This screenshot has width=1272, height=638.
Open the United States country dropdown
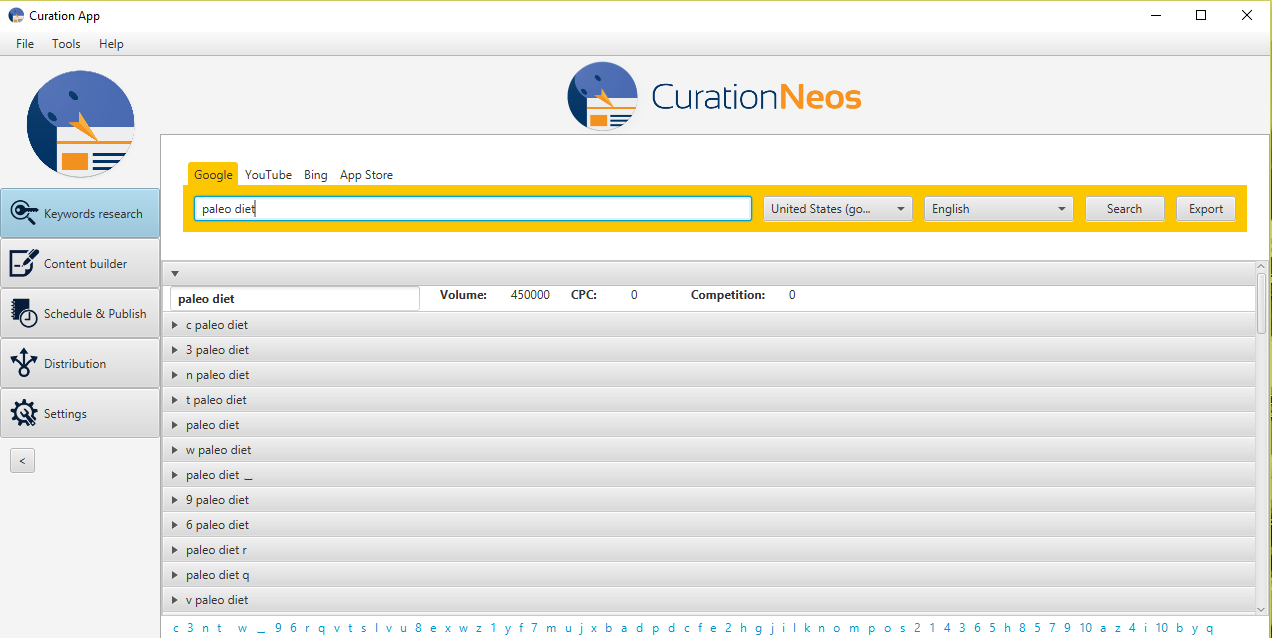pyautogui.click(x=838, y=209)
